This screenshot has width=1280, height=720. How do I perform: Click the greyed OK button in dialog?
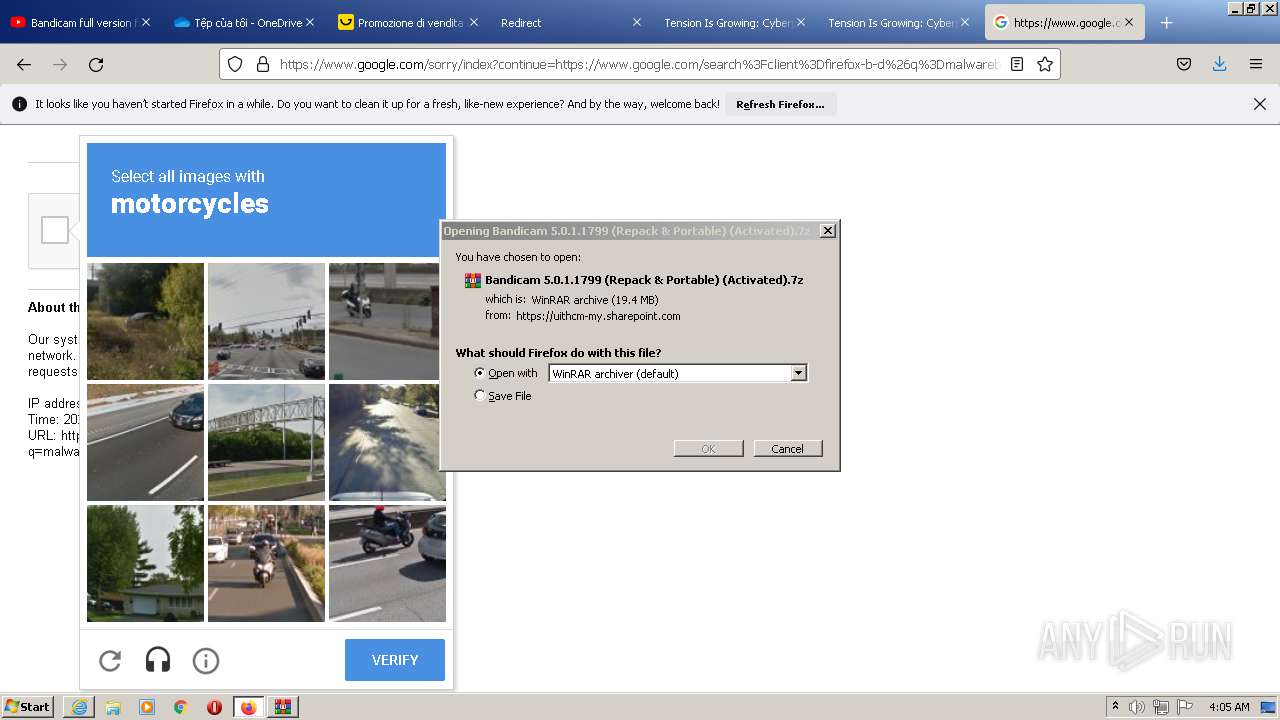708,449
